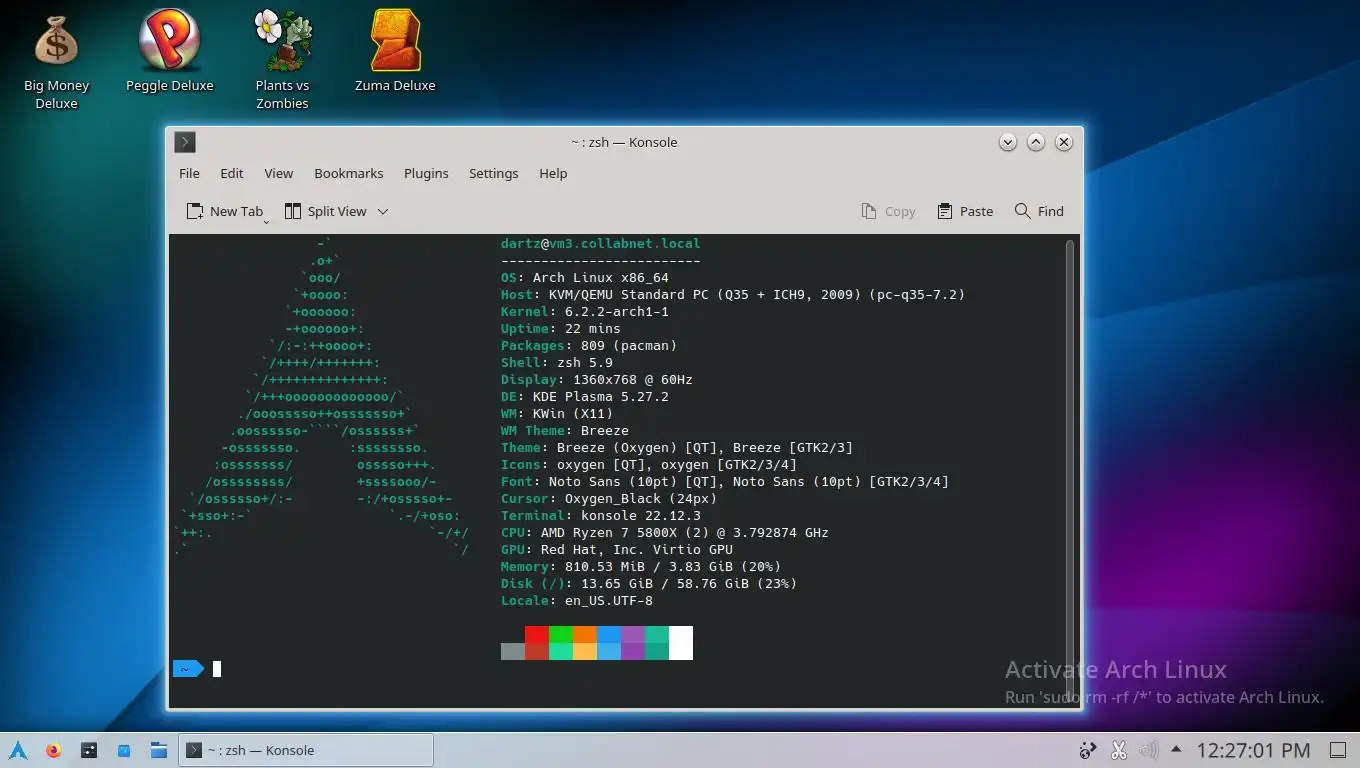1360x768 pixels.
Task: Click the Konsole task in the taskbar
Action: [x=306, y=750]
